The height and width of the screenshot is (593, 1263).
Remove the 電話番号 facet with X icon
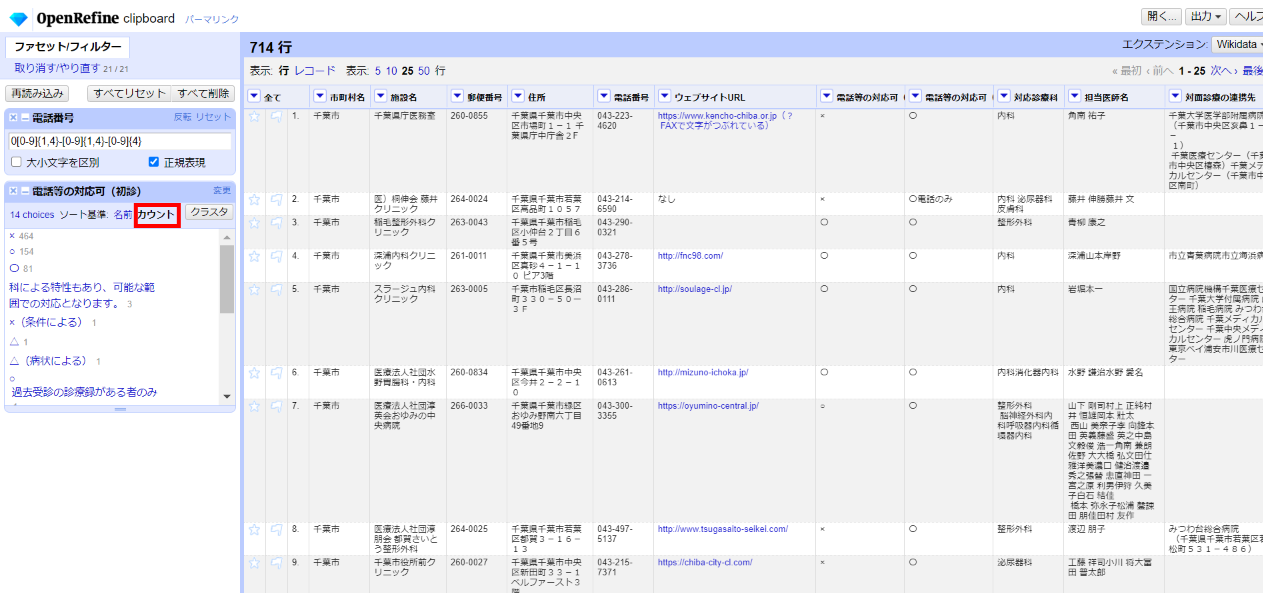(x=13, y=118)
